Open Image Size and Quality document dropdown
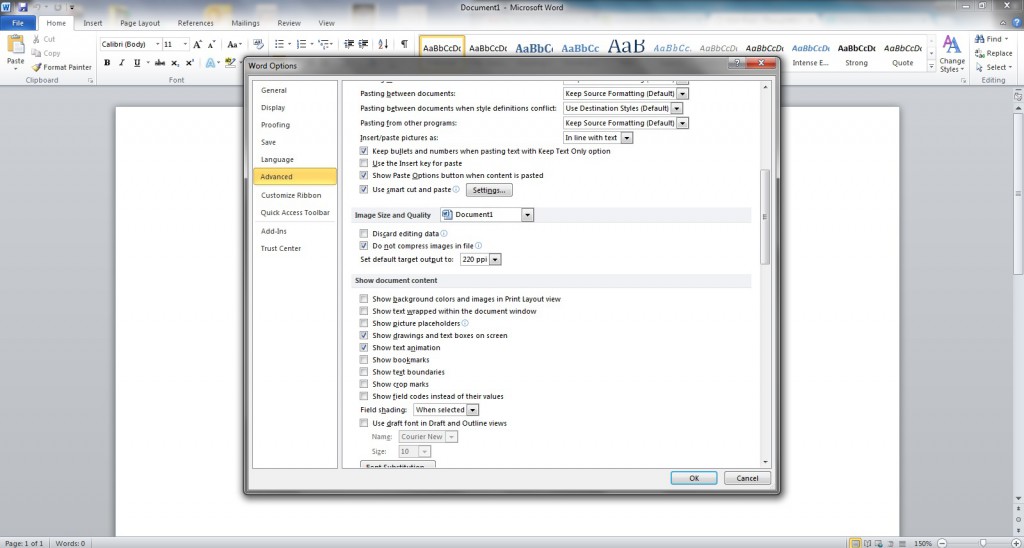Image resolution: width=1024 pixels, height=548 pixels. coord(528,214)
